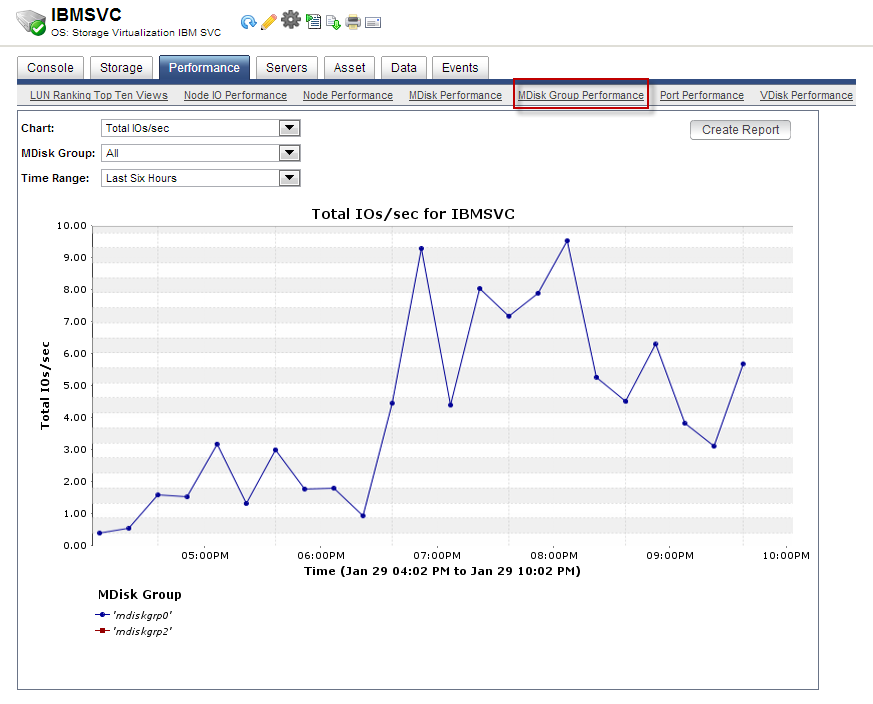Open the Port Performance link
Screen dimensions: 873x704
click(x=701, y=95)
